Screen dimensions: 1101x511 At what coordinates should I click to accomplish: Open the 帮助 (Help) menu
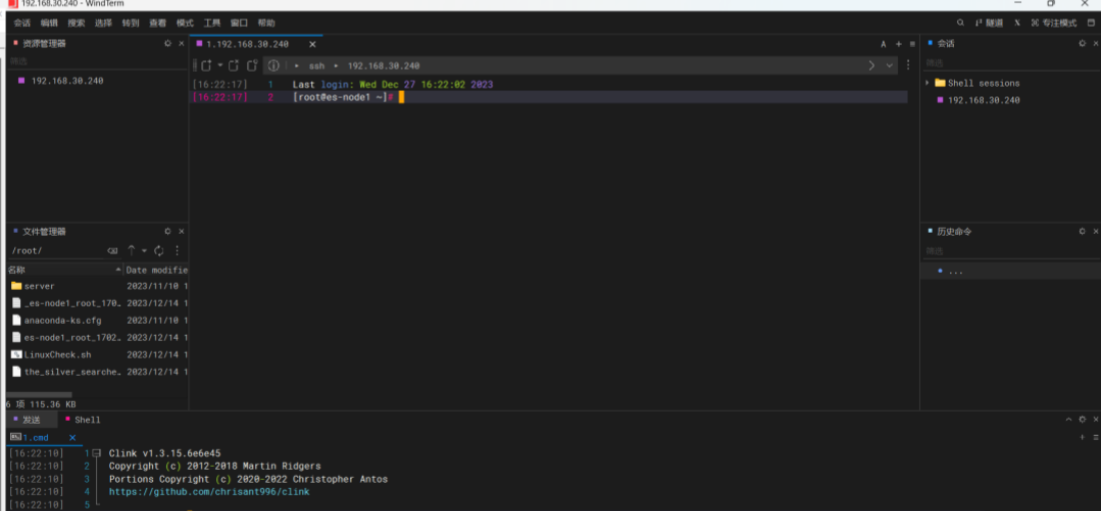point(266,23)
